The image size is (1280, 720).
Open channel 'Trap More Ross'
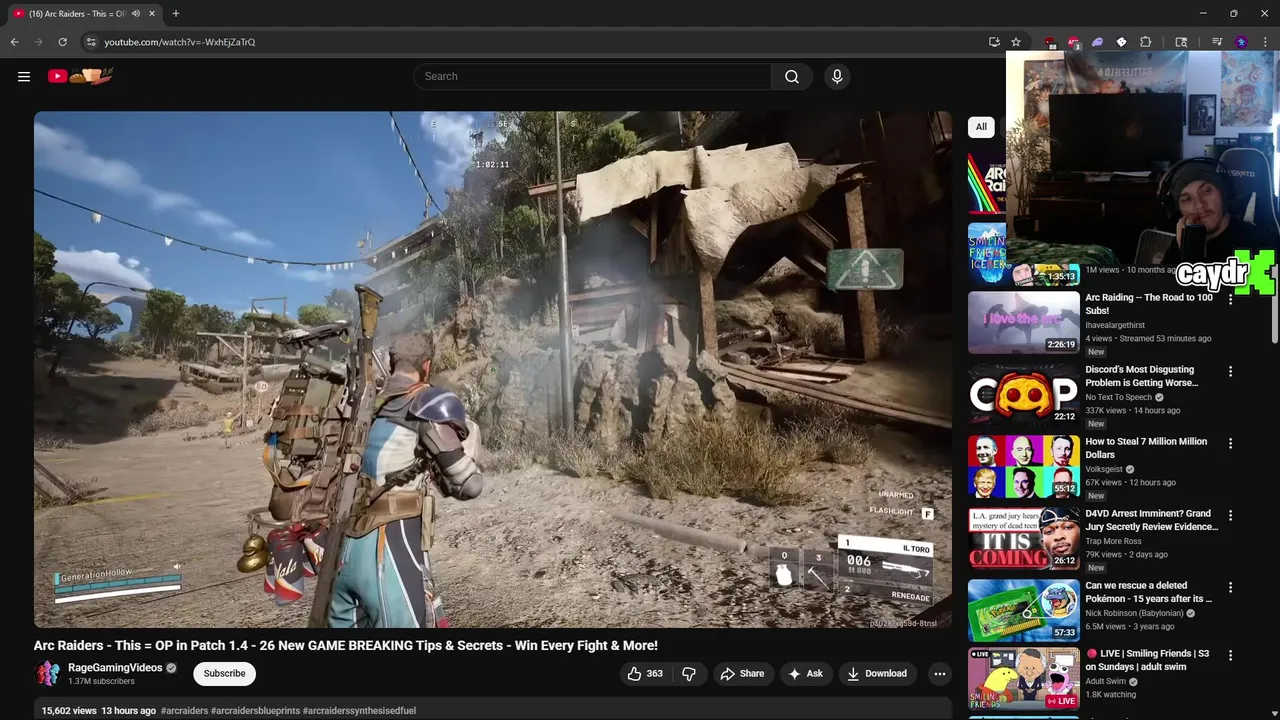[x=1113, y=541]
